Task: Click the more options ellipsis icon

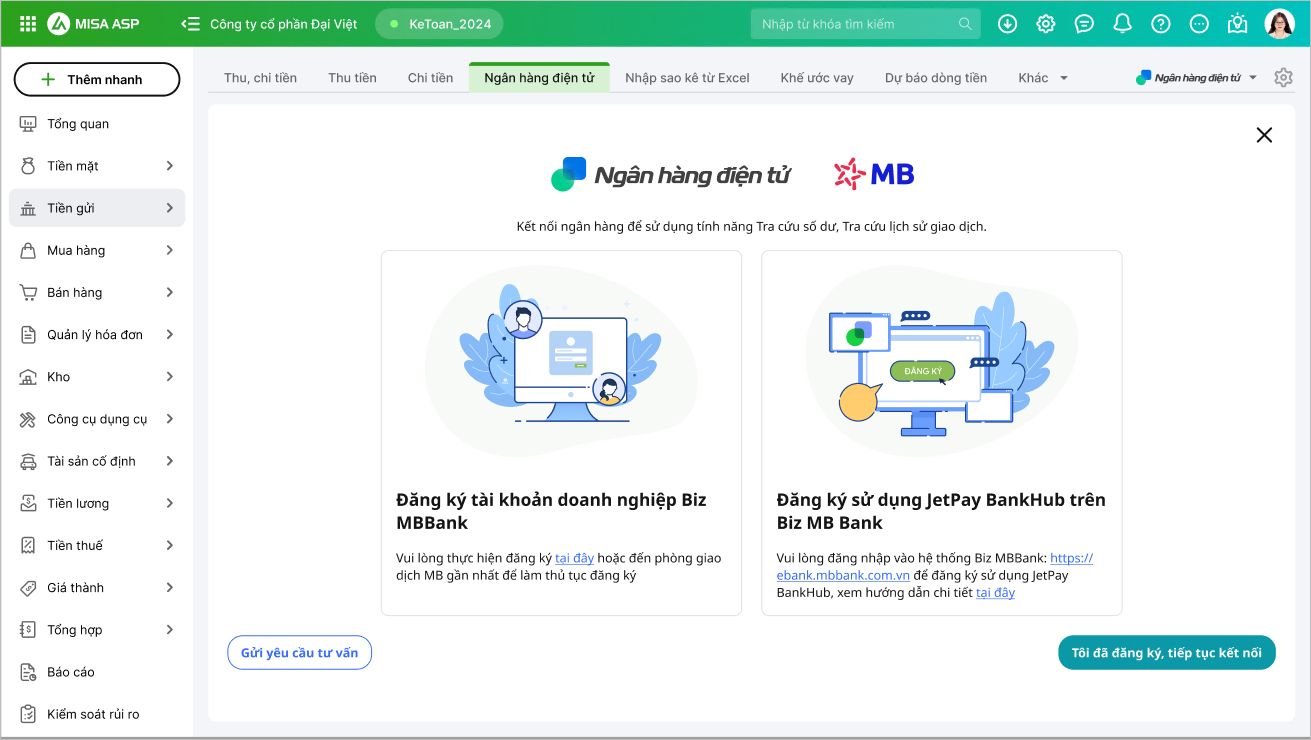Action: coord(1200,24)
